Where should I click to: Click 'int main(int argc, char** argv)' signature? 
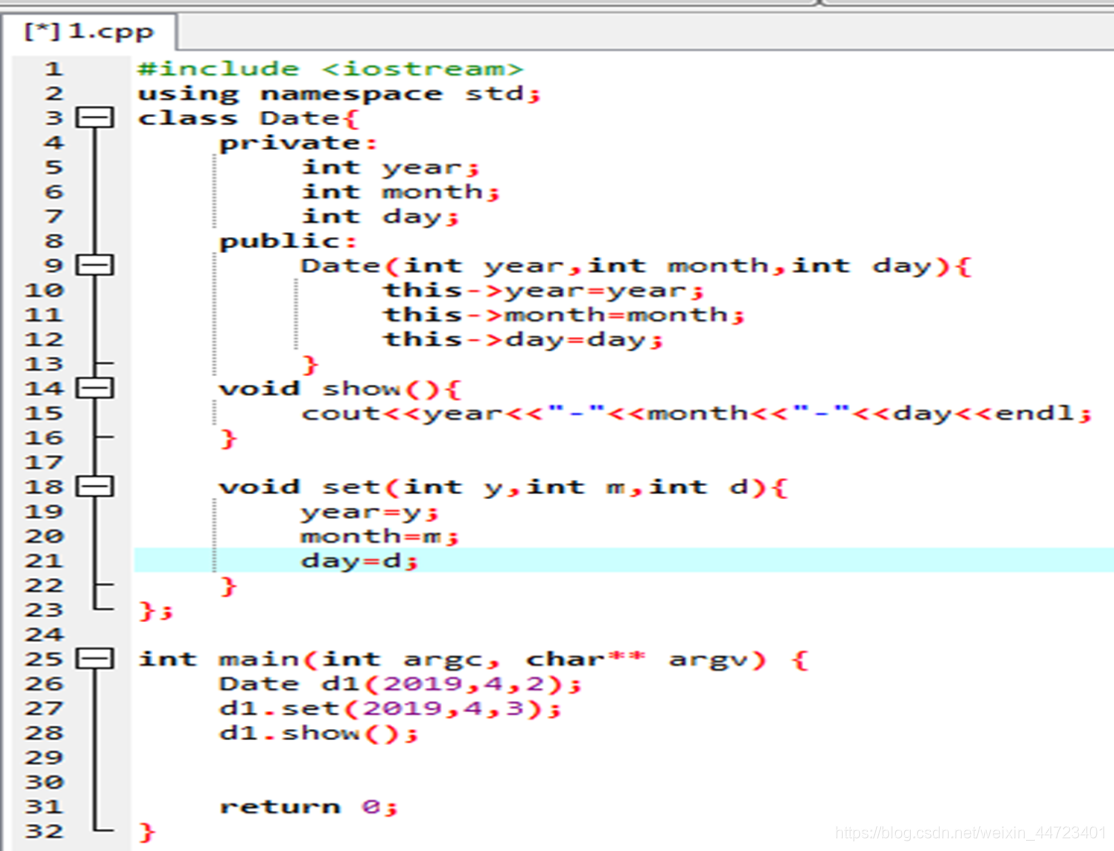pyautogui.click(x=452, y=659)
